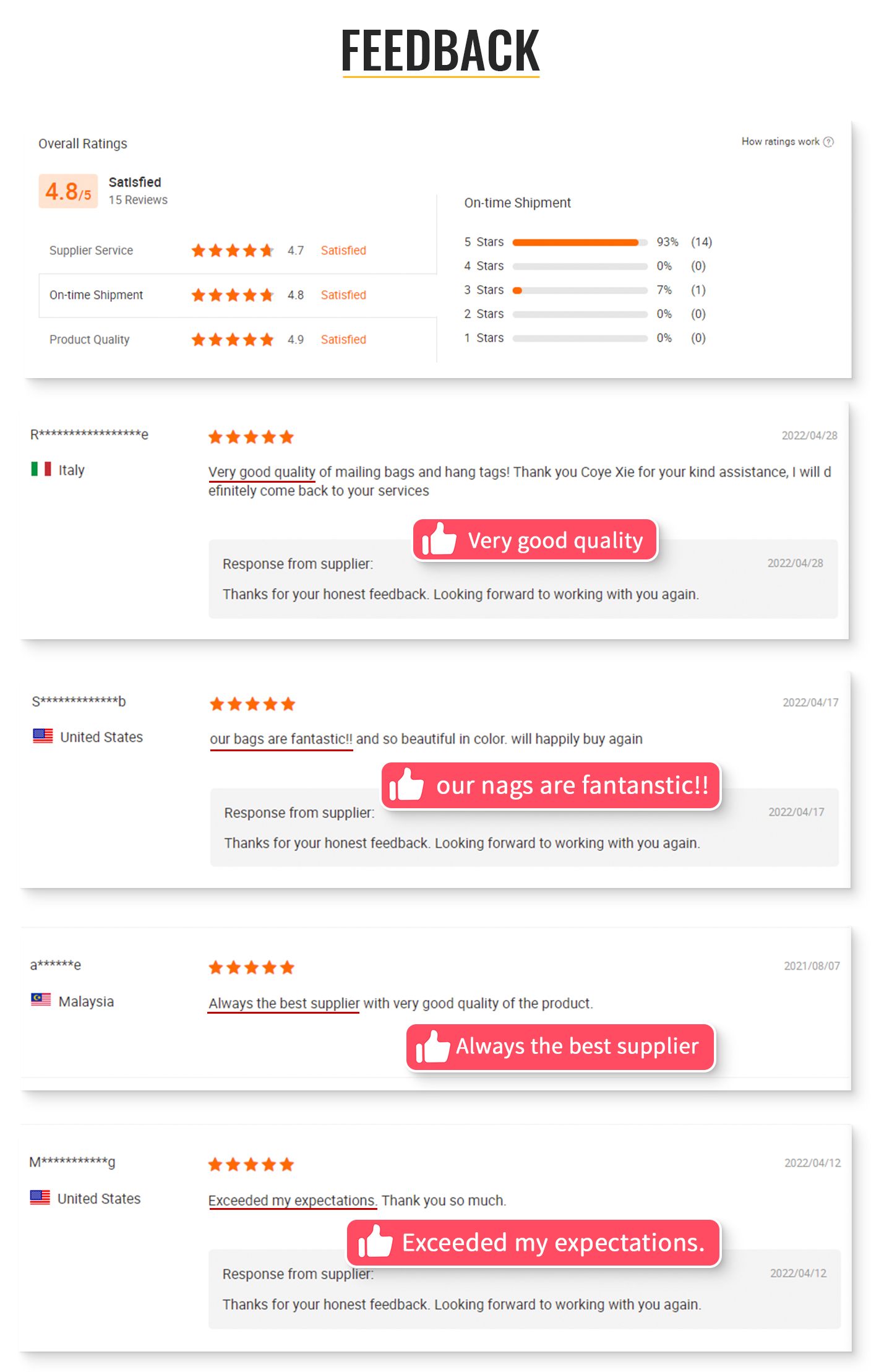871x1372 pixels.
Task: Click the How ratings work link
Action: pos(780,142)
